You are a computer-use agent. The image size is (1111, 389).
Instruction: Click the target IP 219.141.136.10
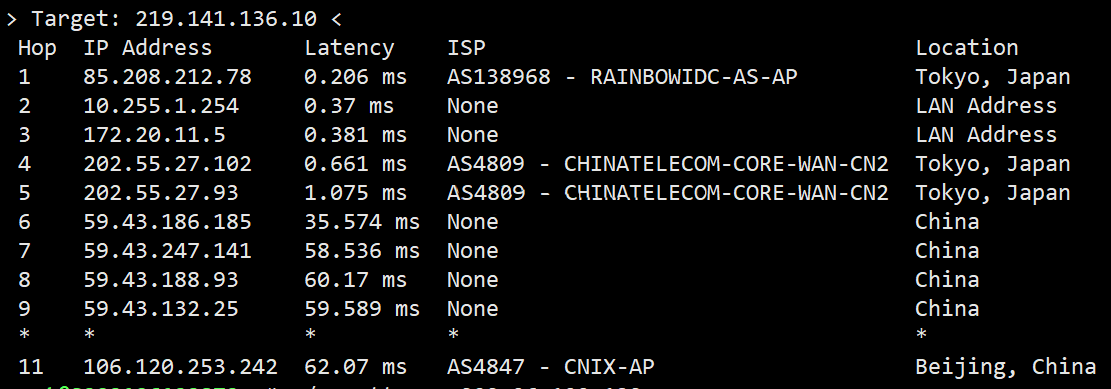pos(226,18)
